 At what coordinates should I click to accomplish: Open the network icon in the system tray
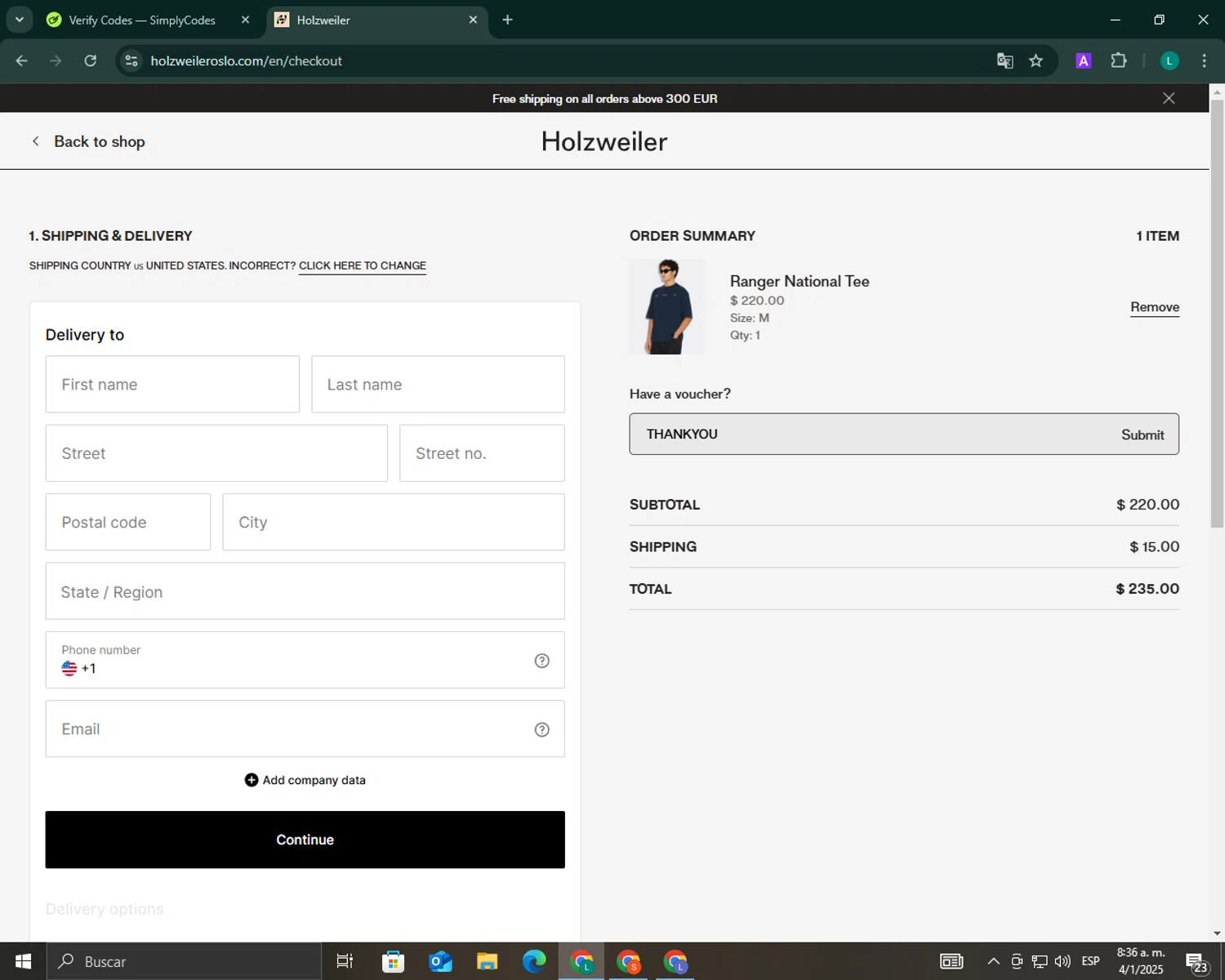click(x=1040, y=961)
